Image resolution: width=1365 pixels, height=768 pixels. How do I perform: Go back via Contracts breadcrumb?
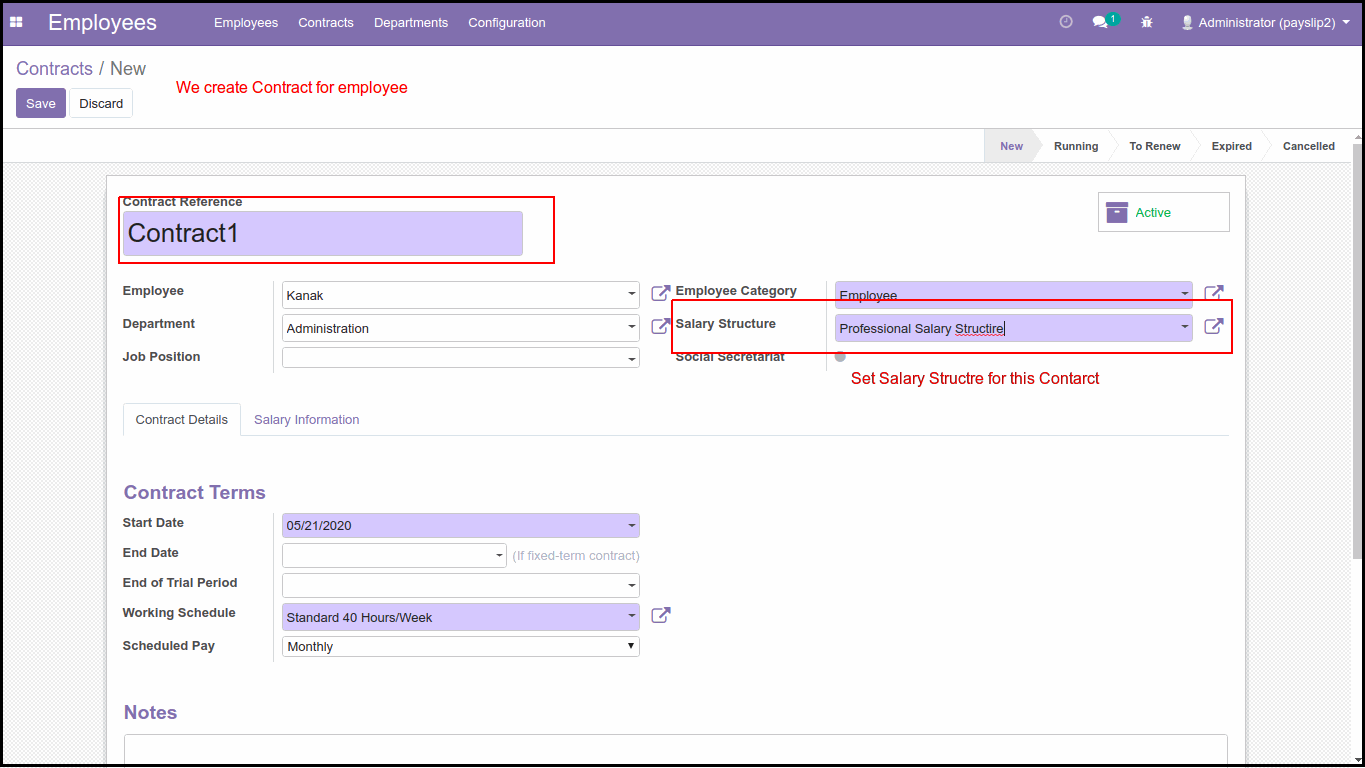54,69
